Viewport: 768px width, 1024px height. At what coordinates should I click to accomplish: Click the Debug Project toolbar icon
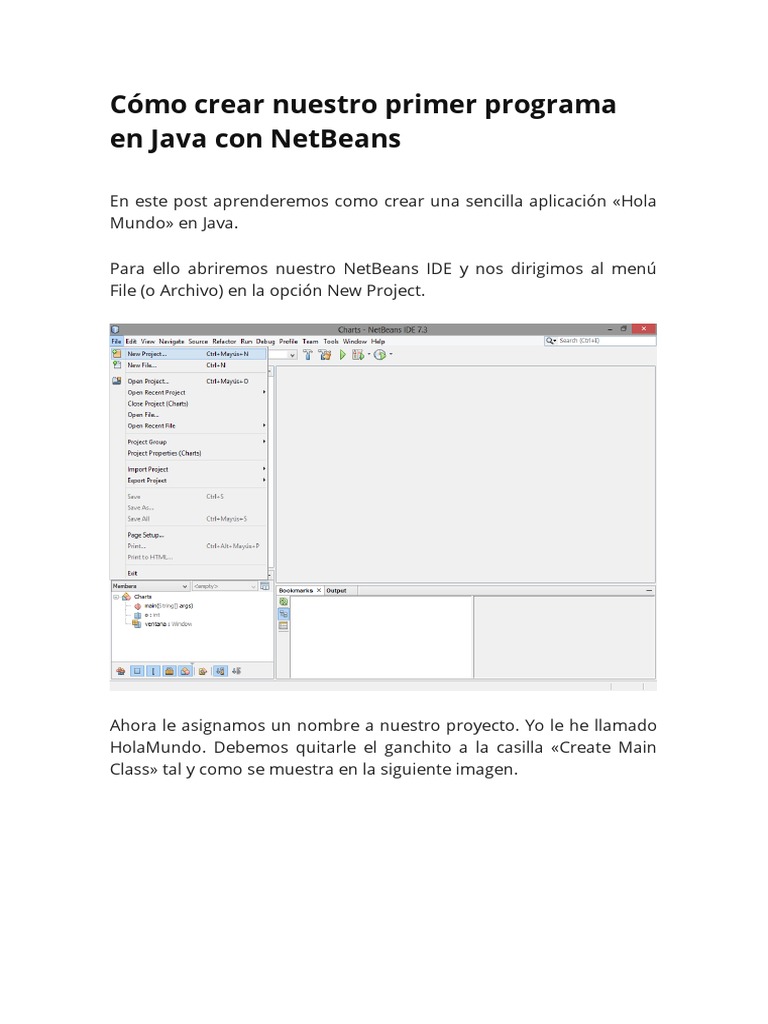tap(357, 355)
